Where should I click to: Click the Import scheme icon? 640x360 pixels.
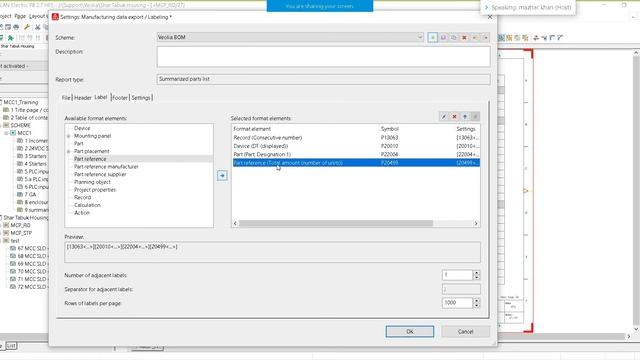coord(475,38)
